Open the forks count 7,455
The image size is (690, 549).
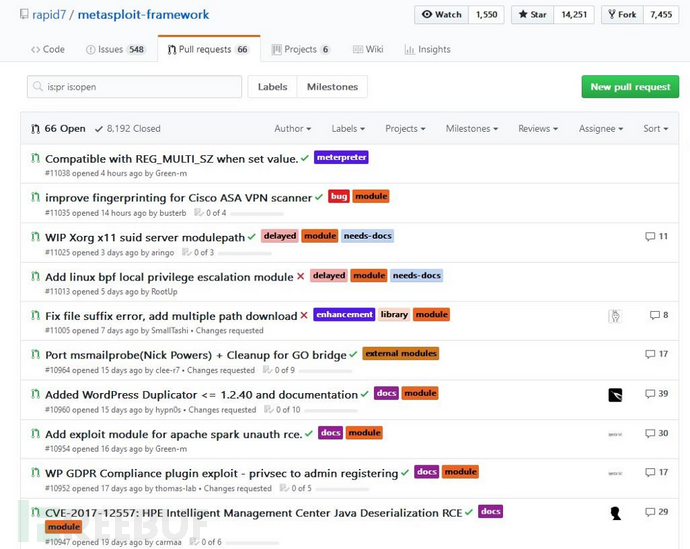click(661, 15)
